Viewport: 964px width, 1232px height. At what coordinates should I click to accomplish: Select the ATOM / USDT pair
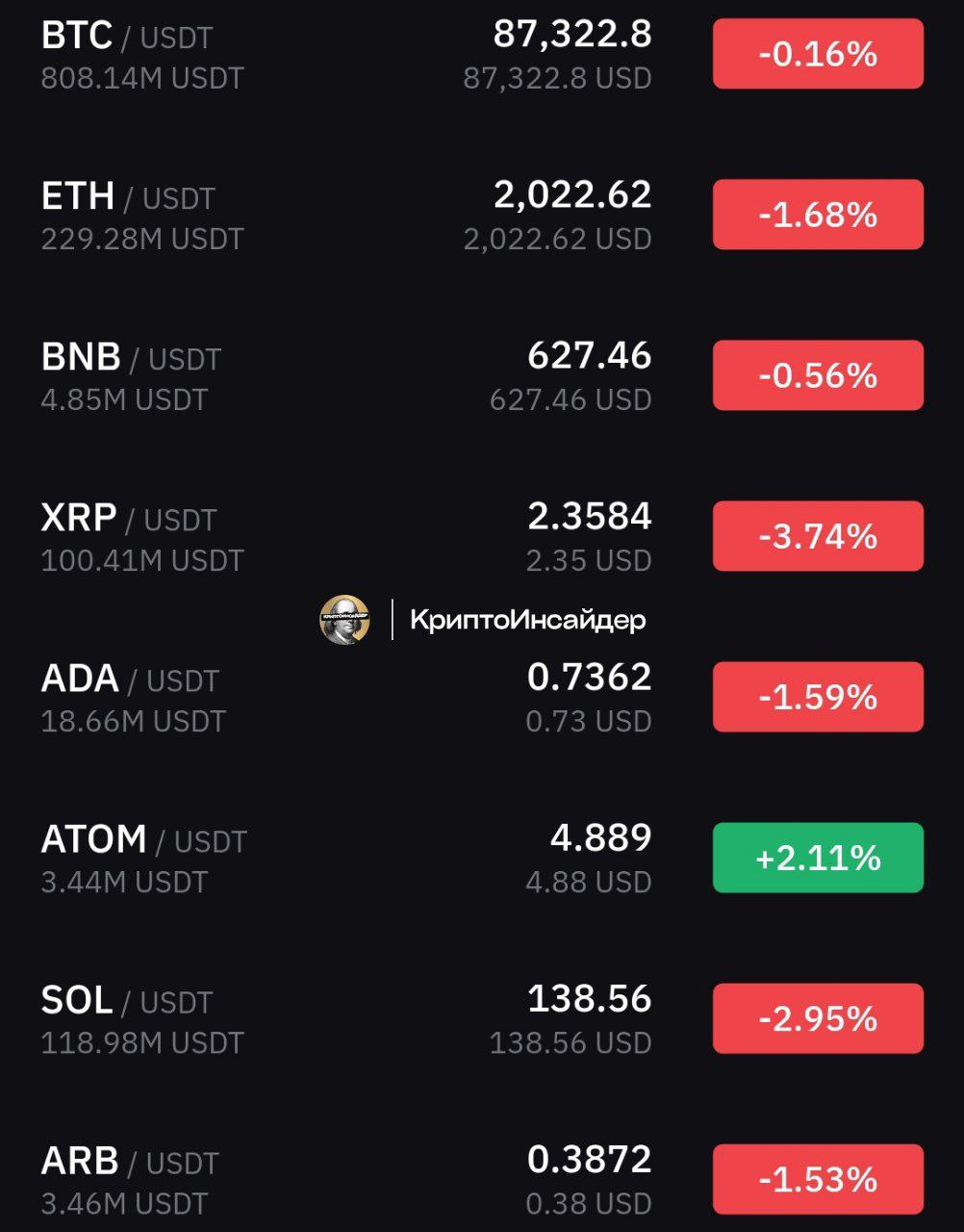coord(482,858)
